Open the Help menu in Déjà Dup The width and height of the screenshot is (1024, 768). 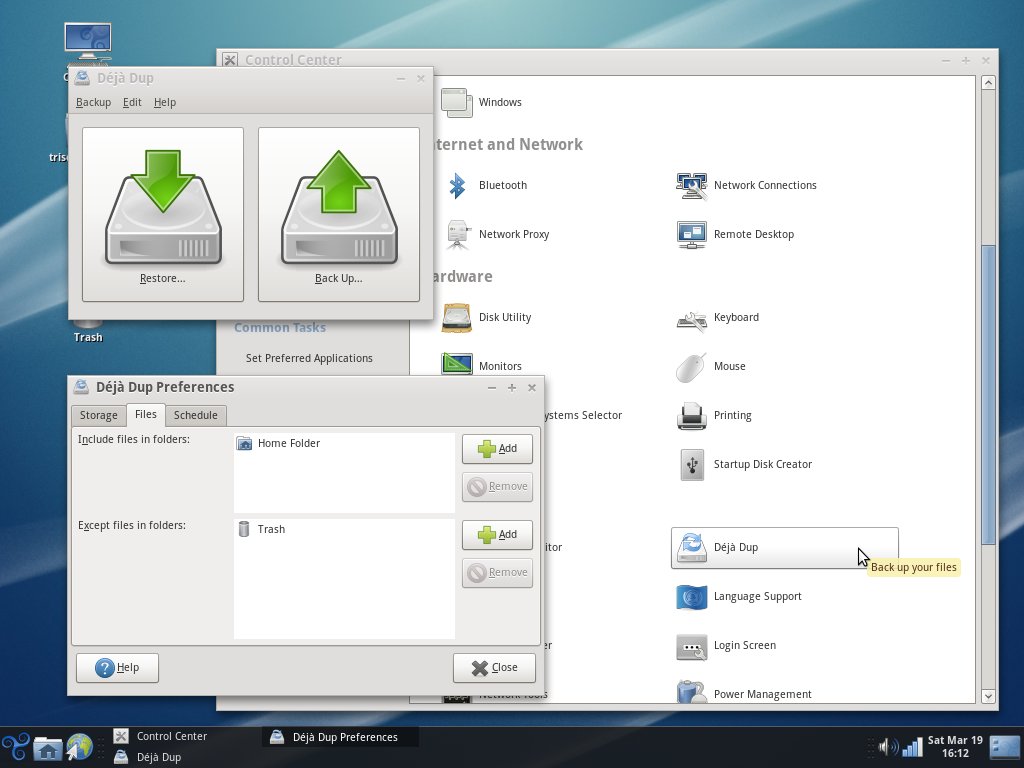click(x=165, y=103)
